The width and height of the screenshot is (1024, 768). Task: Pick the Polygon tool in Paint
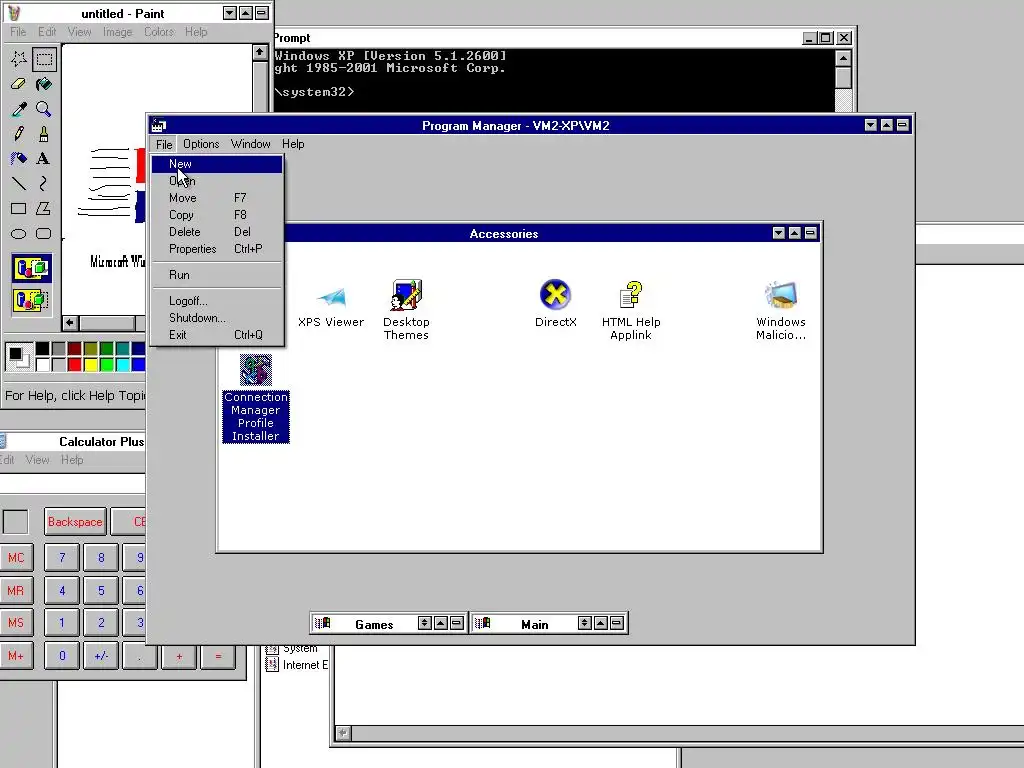tap(44, 208)
